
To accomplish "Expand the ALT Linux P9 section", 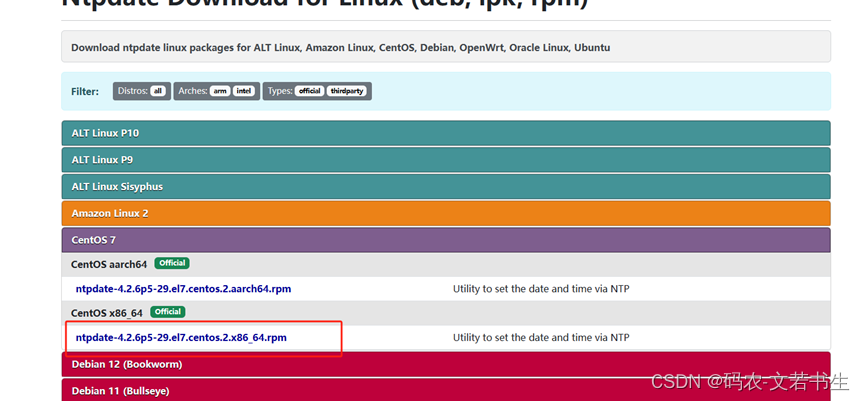I will (446, 160).
